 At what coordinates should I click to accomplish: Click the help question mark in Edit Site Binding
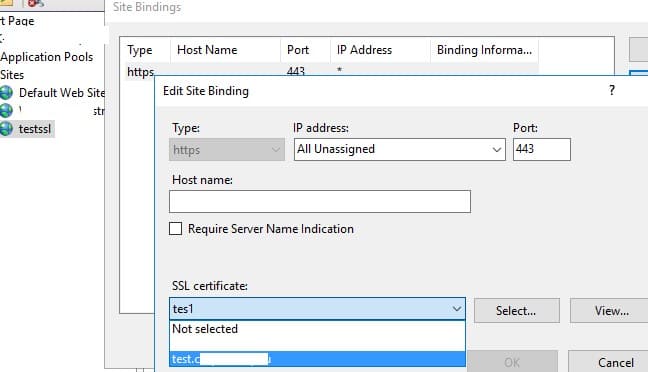[612, 90]
